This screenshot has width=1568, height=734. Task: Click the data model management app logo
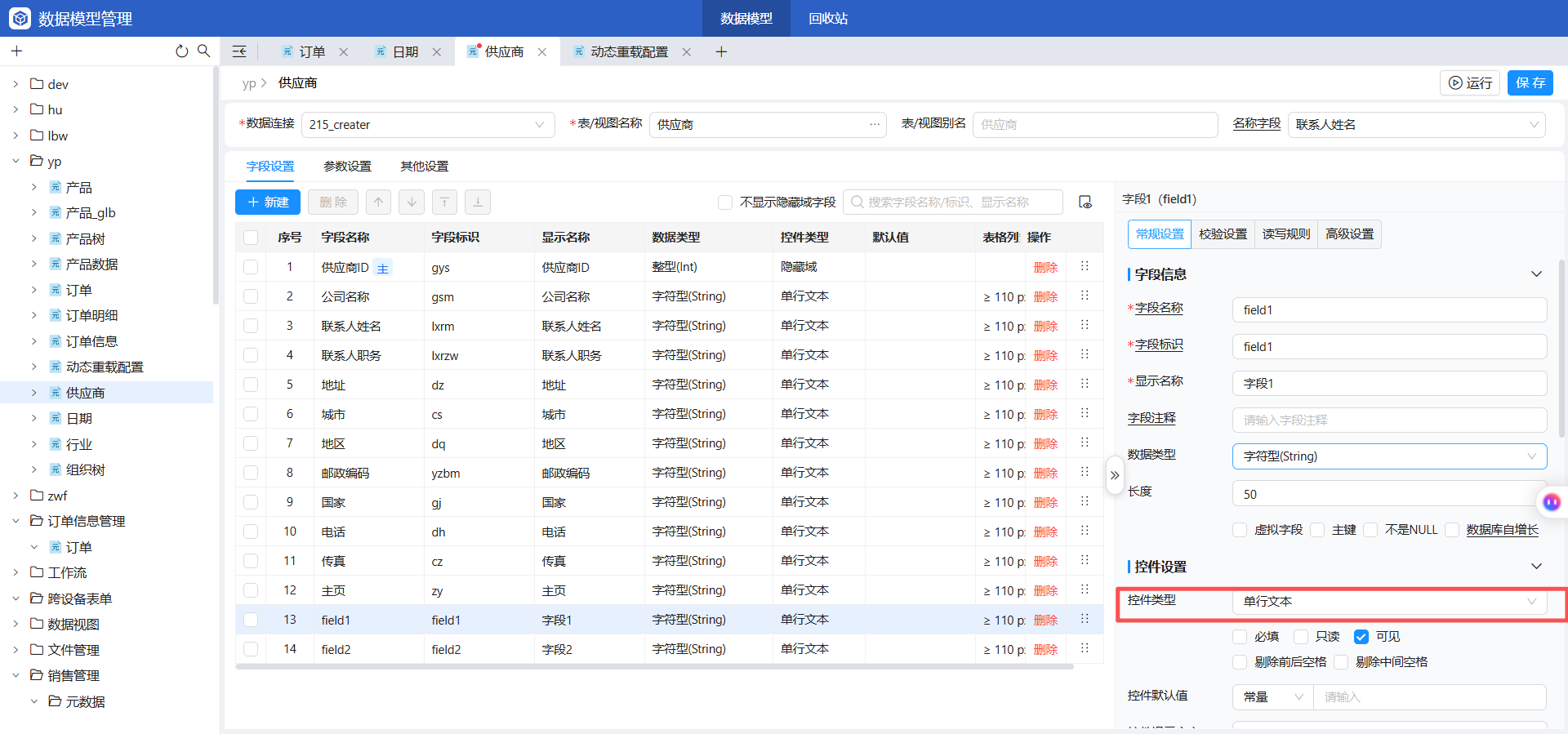(x=20, y=18)
